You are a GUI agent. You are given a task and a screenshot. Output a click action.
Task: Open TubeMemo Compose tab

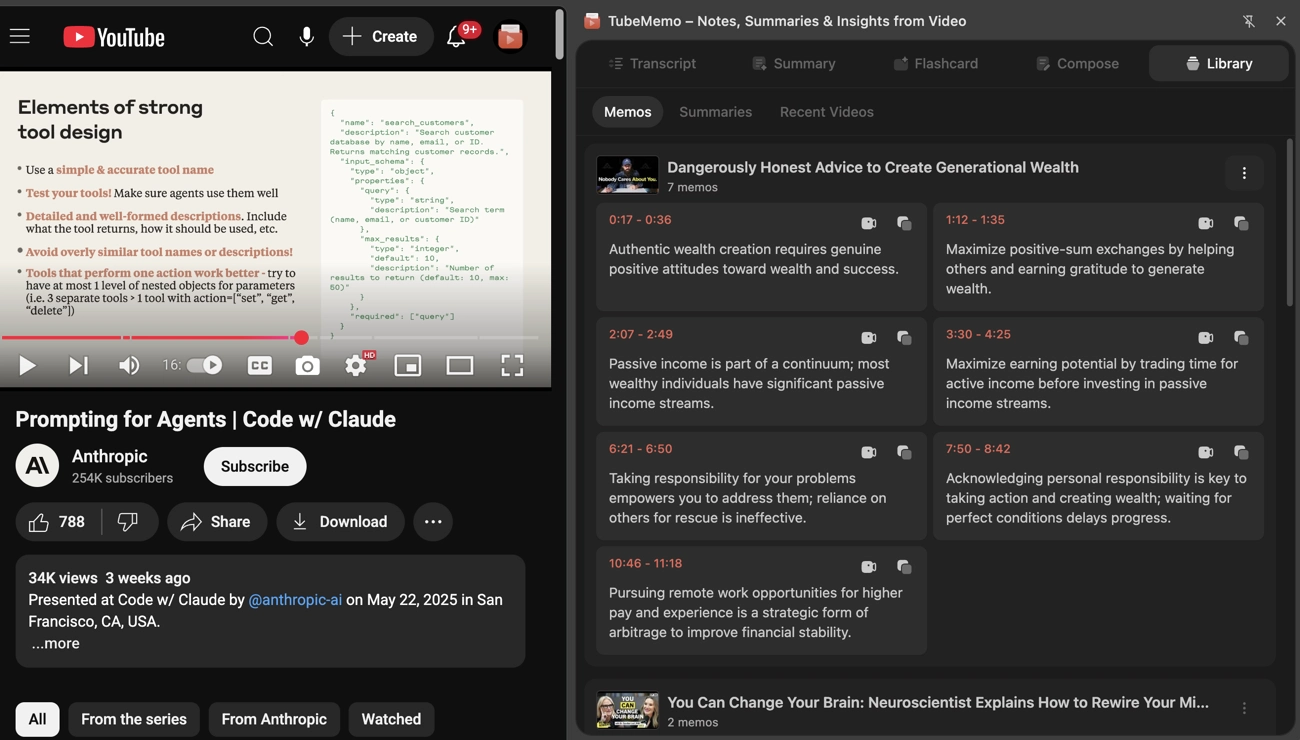1077,63
